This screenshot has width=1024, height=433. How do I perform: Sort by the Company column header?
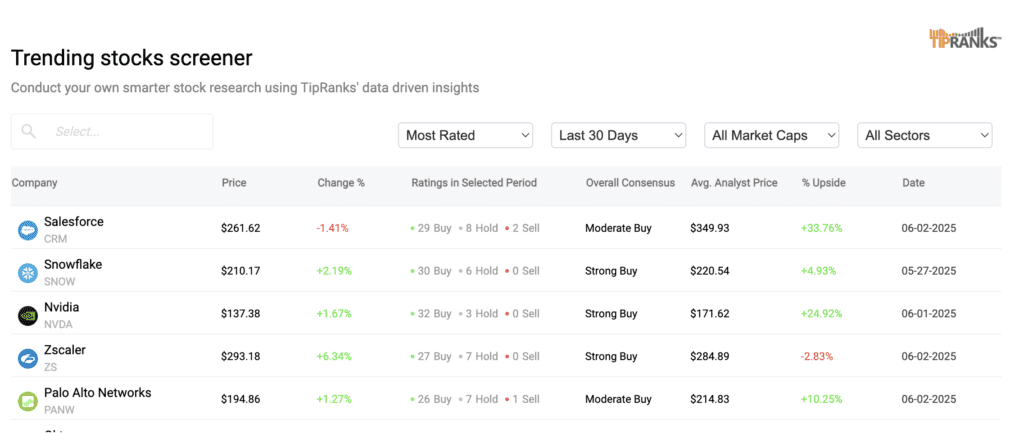pos(35,183)
